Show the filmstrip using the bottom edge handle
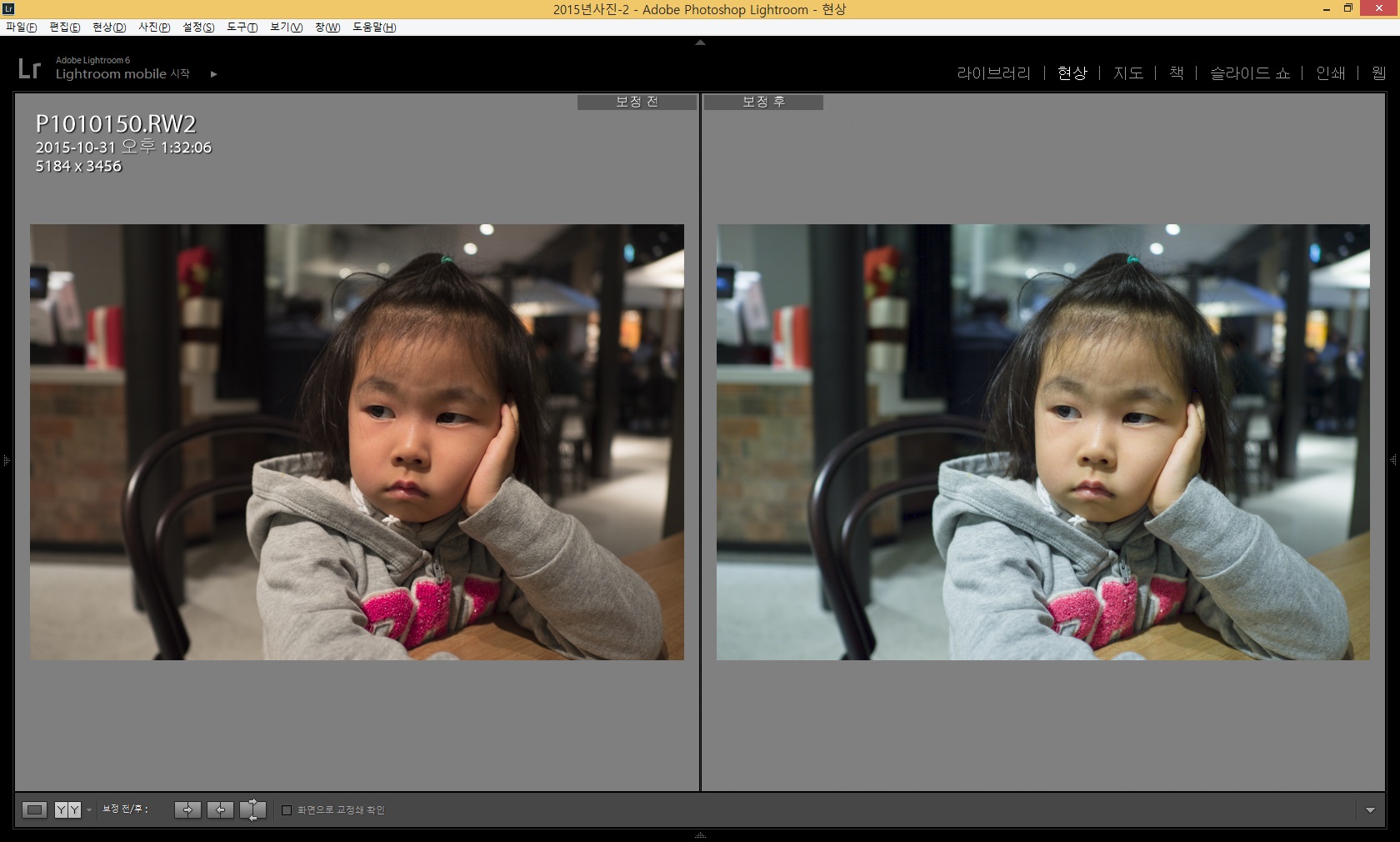1400x842 pixels. 700,835
